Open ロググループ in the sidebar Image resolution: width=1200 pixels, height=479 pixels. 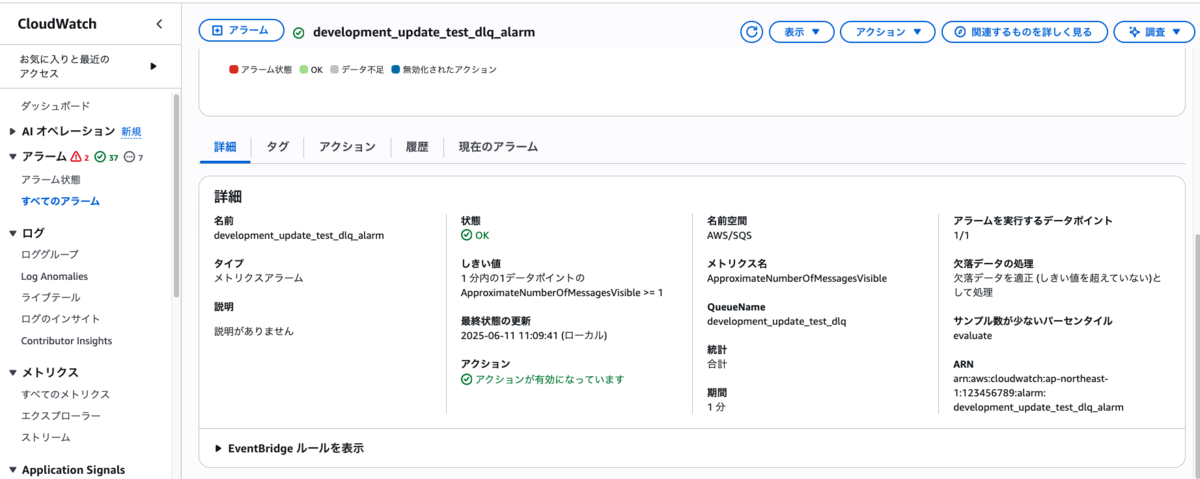(50, 255)
